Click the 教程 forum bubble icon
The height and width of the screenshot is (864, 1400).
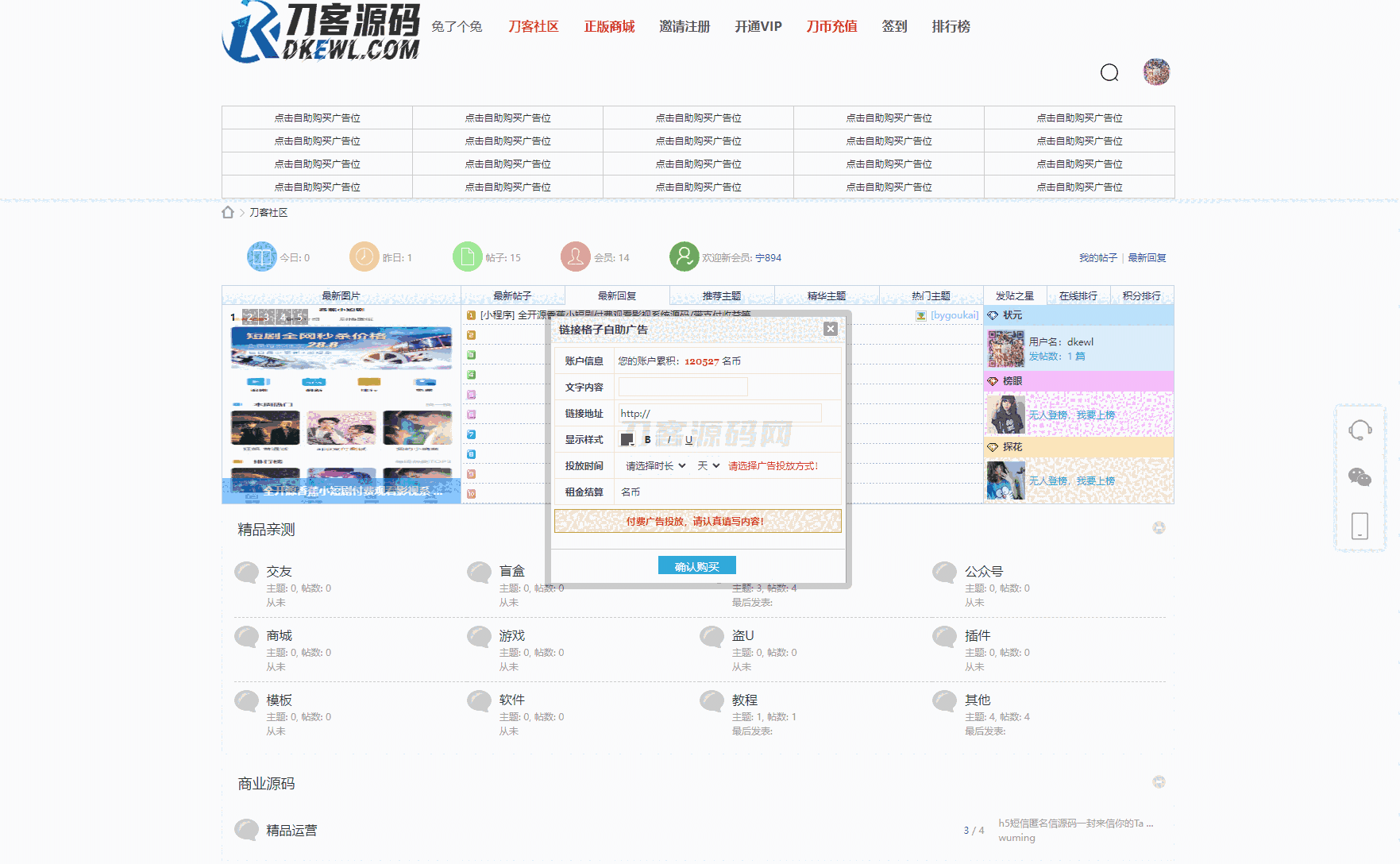coord(712,701)
